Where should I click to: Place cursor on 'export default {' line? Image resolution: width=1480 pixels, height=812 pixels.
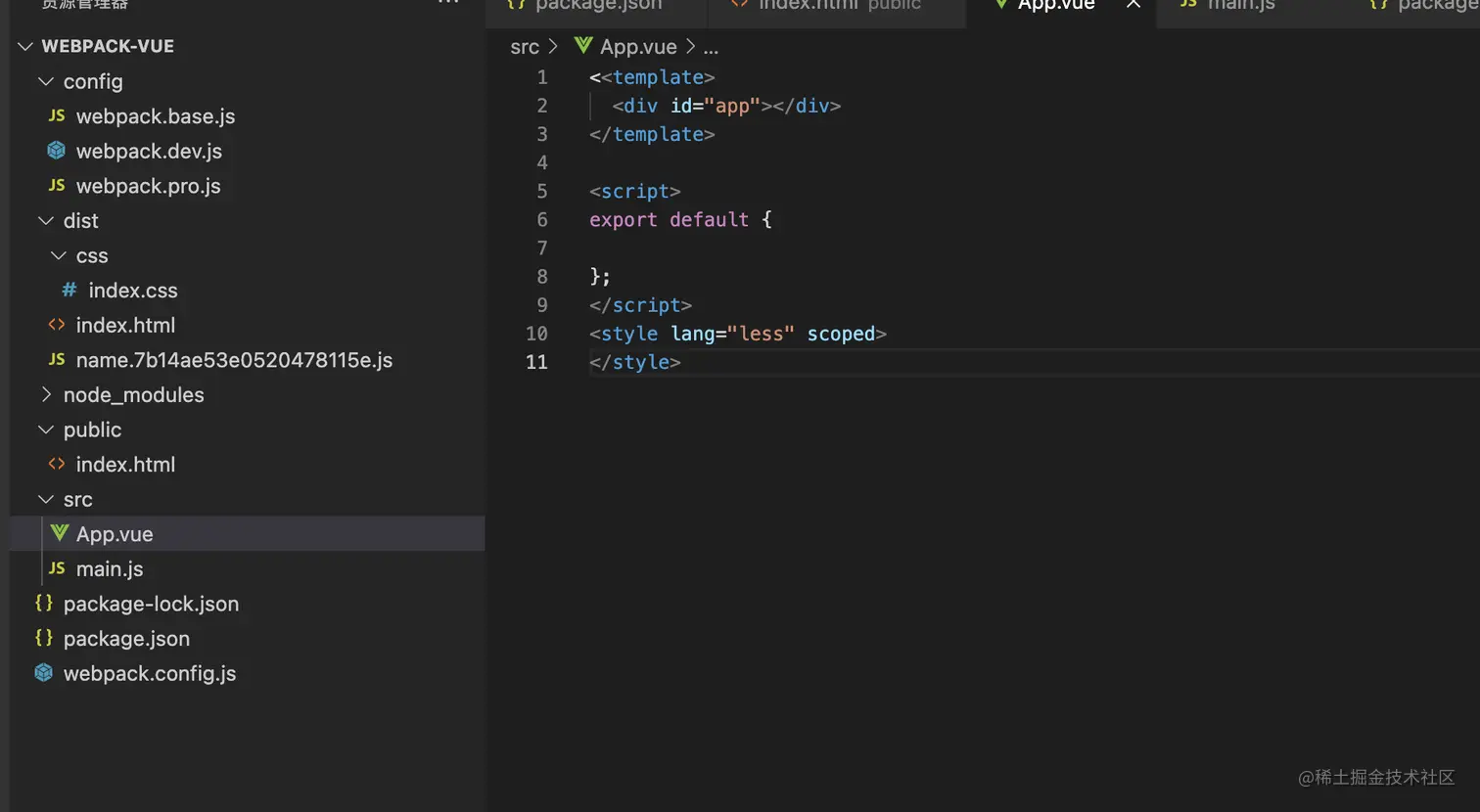[x=680, y=220]
